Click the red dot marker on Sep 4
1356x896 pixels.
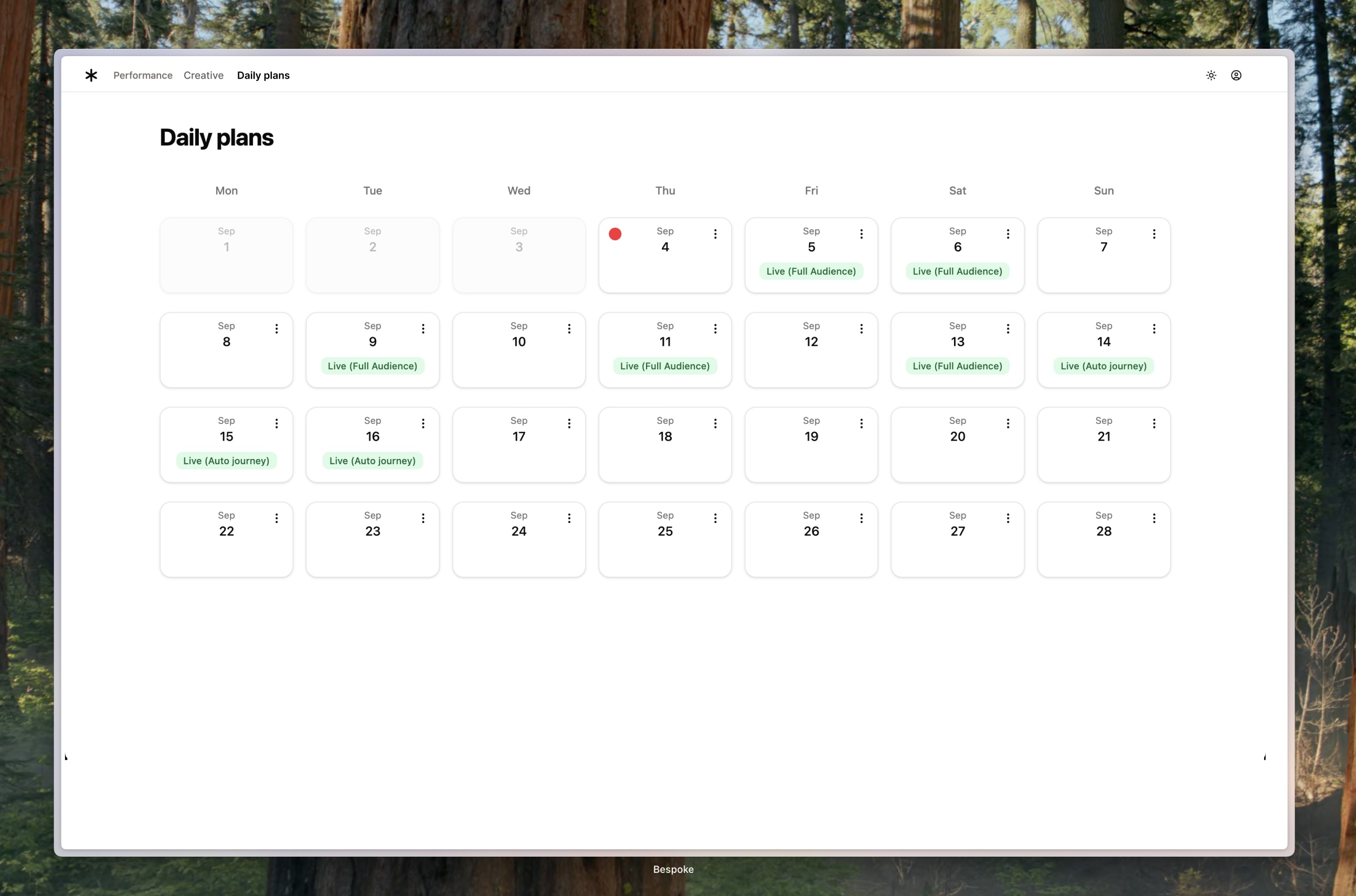tap(615, 234)
